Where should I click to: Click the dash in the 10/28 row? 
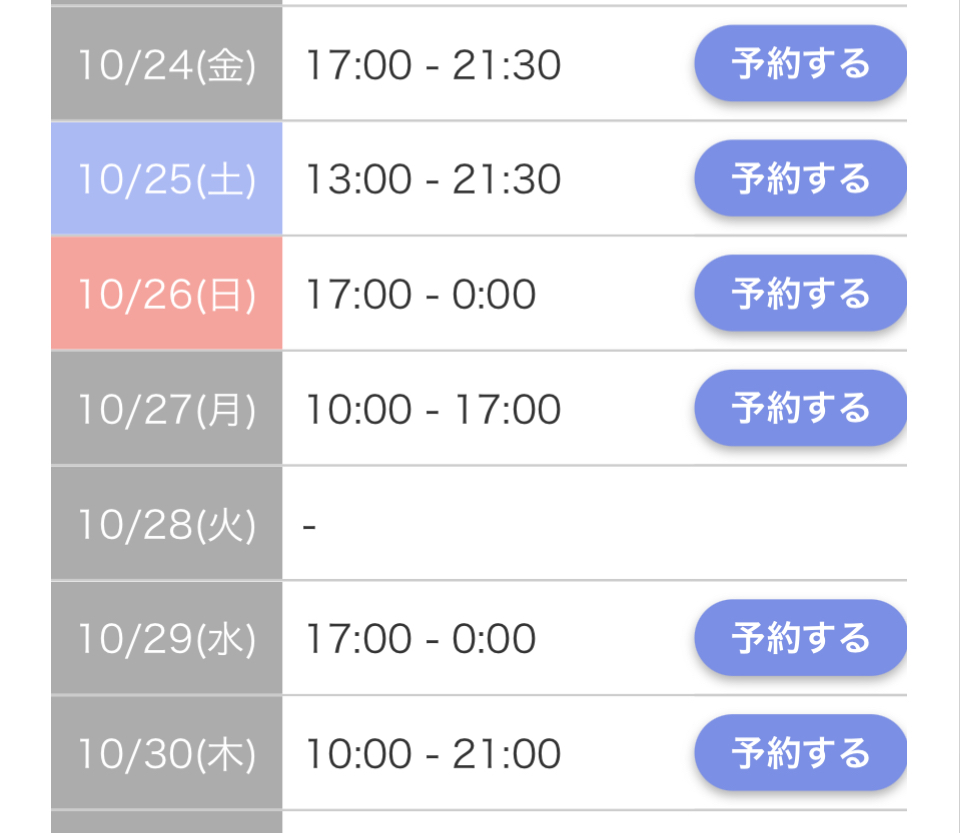point(310,525)
